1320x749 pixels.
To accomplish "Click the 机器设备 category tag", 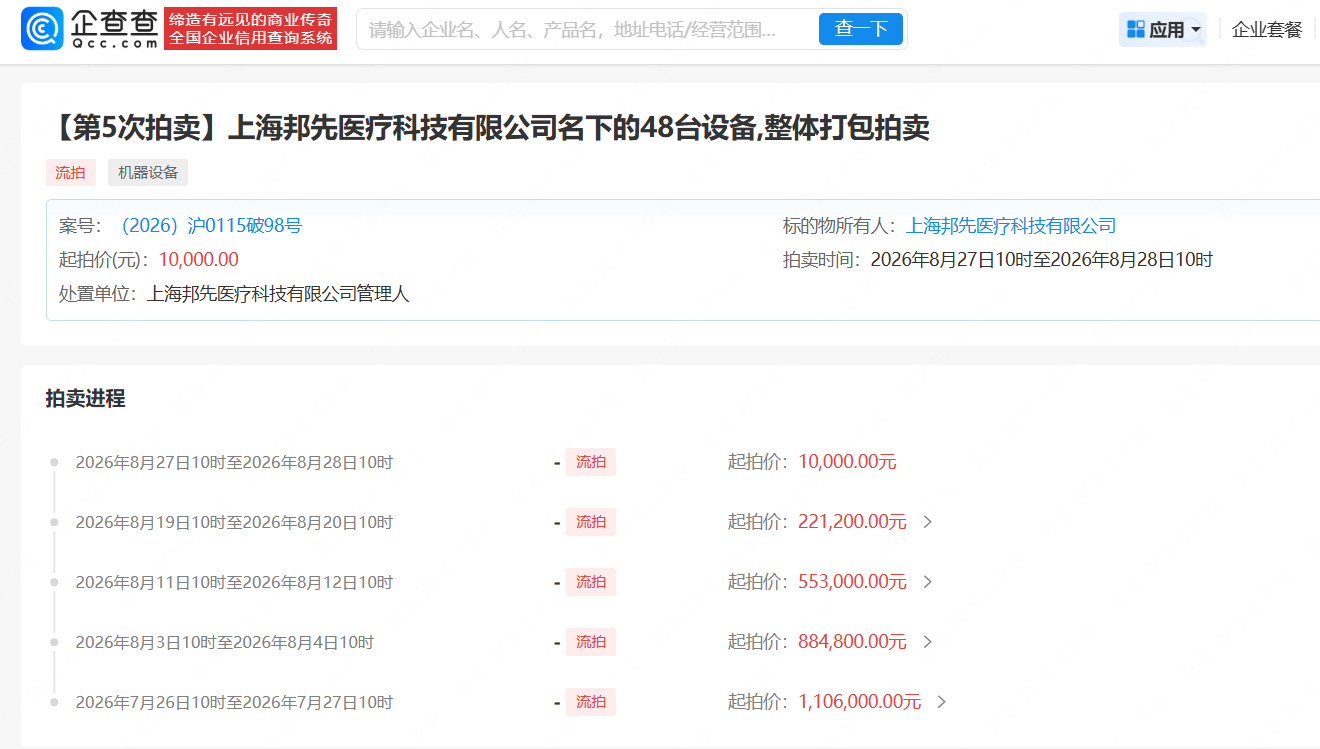I will coord(148,172).
